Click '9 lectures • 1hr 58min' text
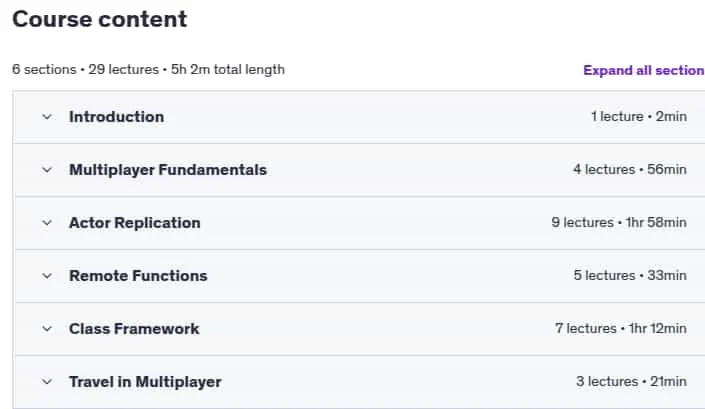705x409 pixels. tap(619, 222)
